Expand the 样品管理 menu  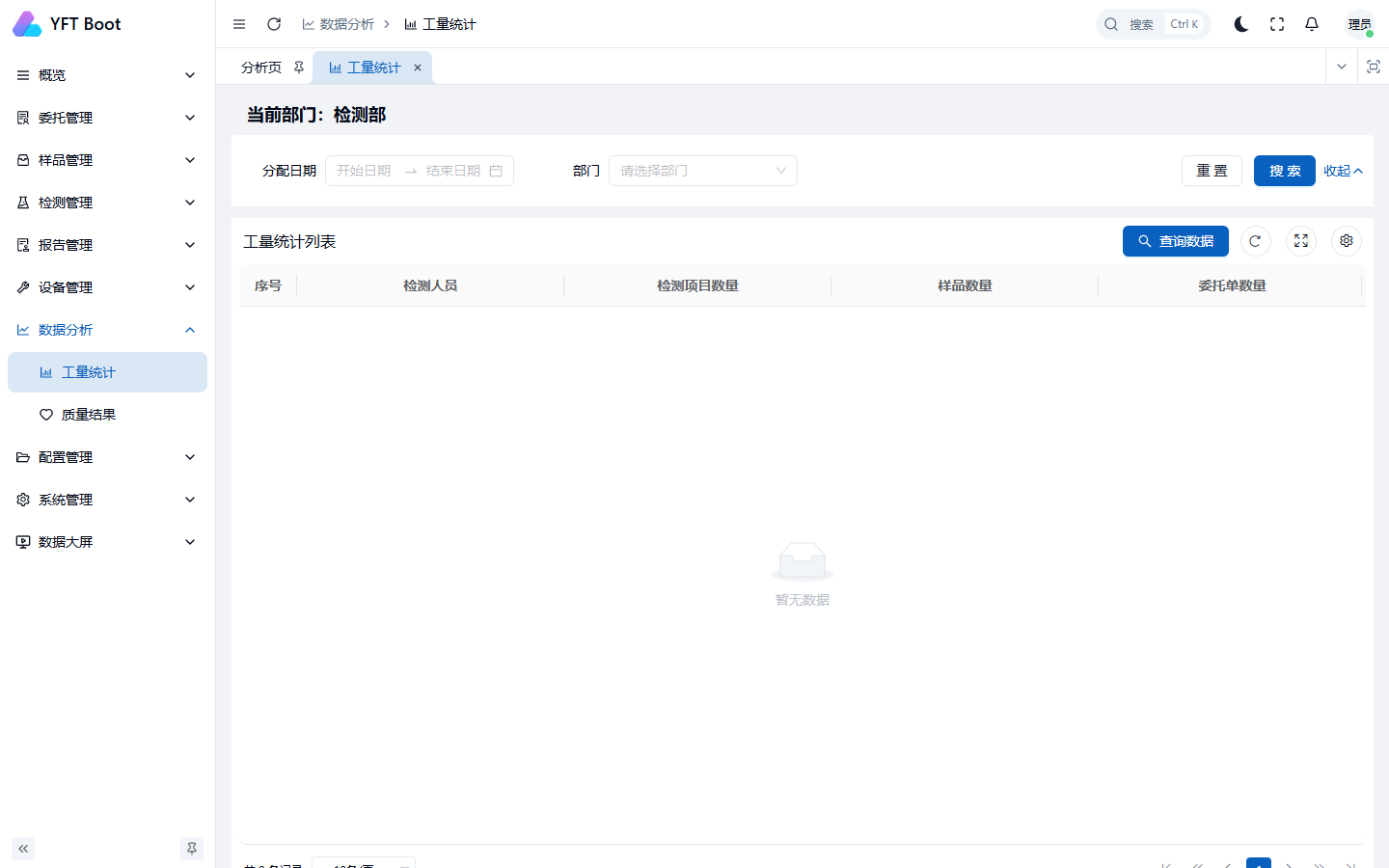click(x=107, y=160)
